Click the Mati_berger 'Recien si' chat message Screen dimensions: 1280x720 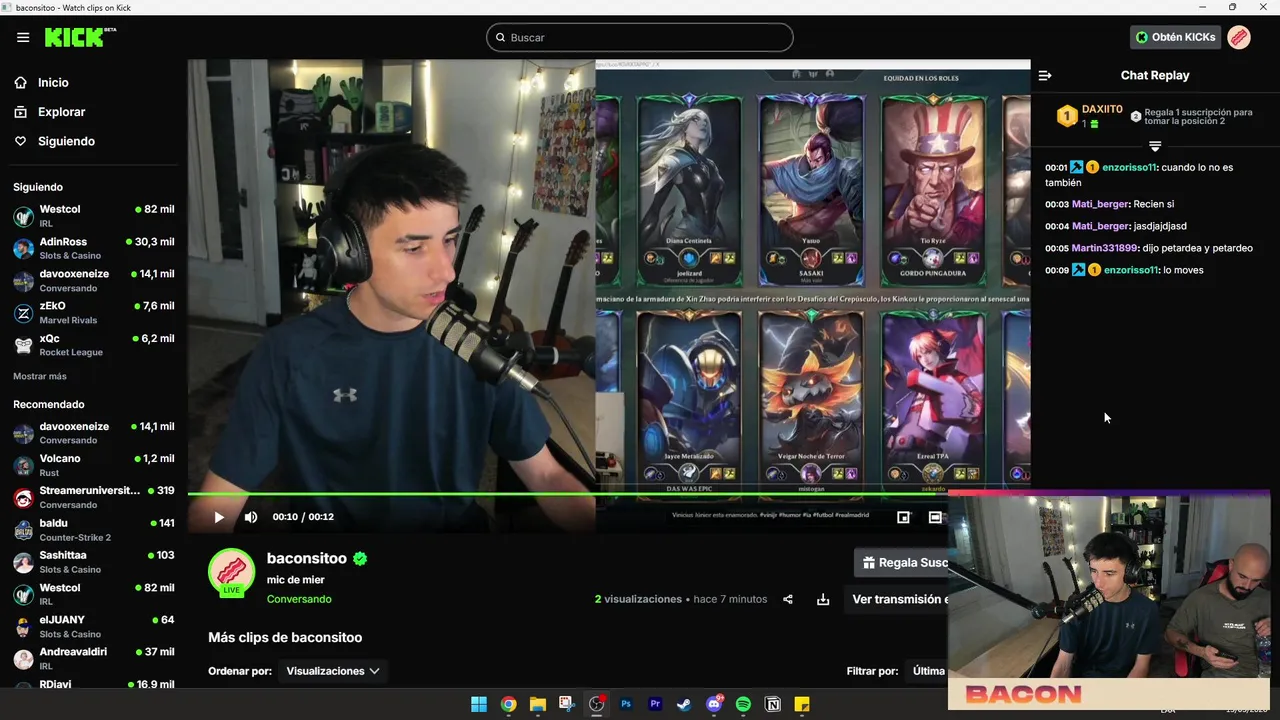pyautogui.click(x=1110, y=204)
